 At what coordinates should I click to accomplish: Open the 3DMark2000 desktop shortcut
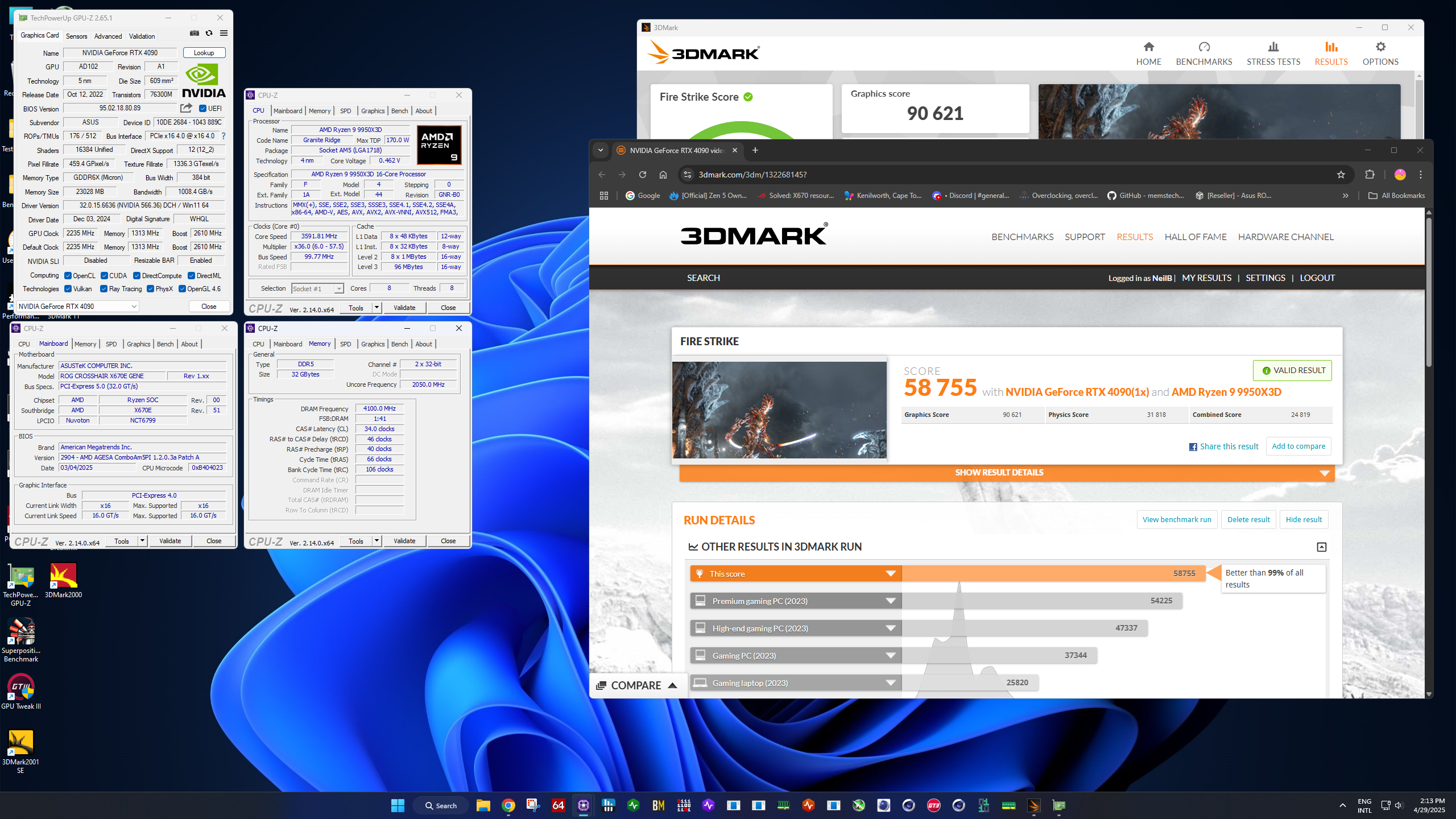pos(63,580)
